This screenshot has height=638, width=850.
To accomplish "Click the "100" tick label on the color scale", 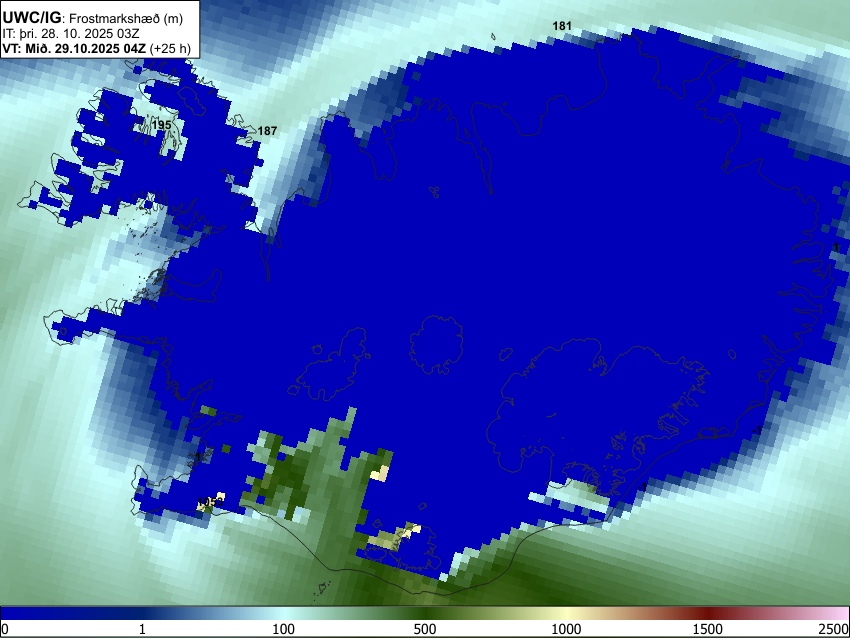I will pyautogui.click(x=284, y=629).
